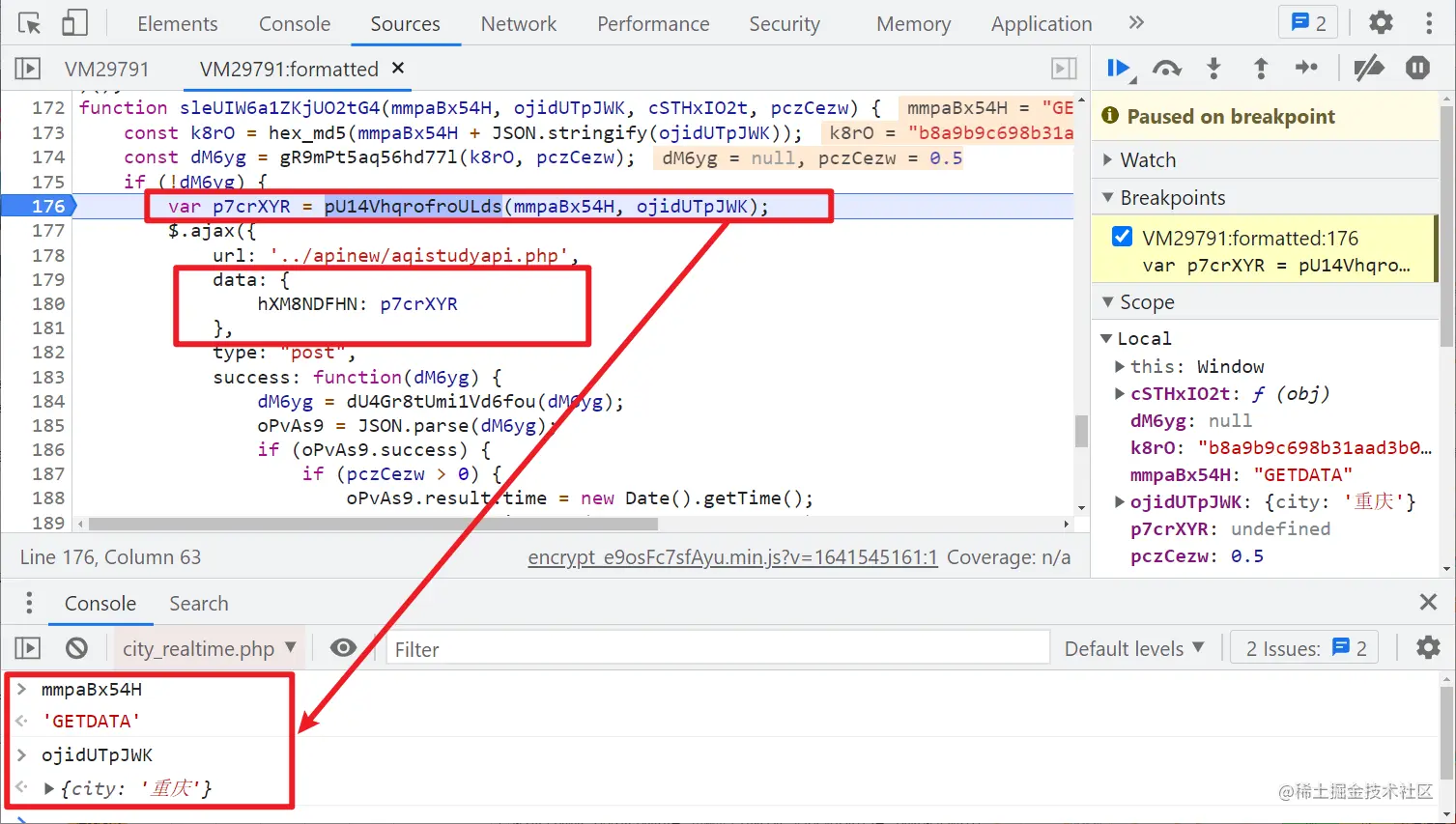Open the DevTools three-dot customize menu
The image size is (1456, 824).
pos(1429,22)
